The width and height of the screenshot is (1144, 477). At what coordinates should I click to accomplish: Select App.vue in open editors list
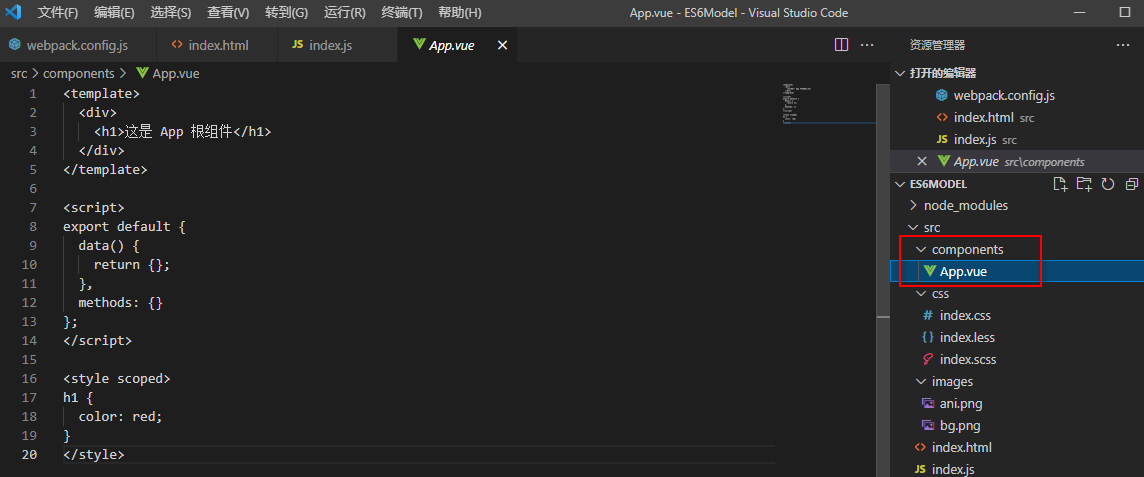click(x=1017, y=161)
